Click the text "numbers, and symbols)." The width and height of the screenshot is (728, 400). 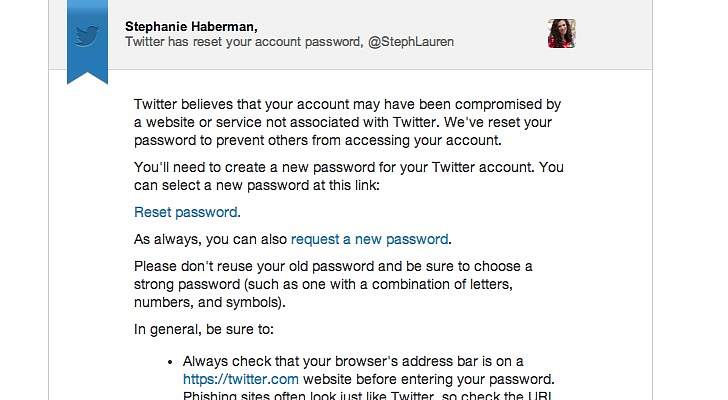pos(210,302)
